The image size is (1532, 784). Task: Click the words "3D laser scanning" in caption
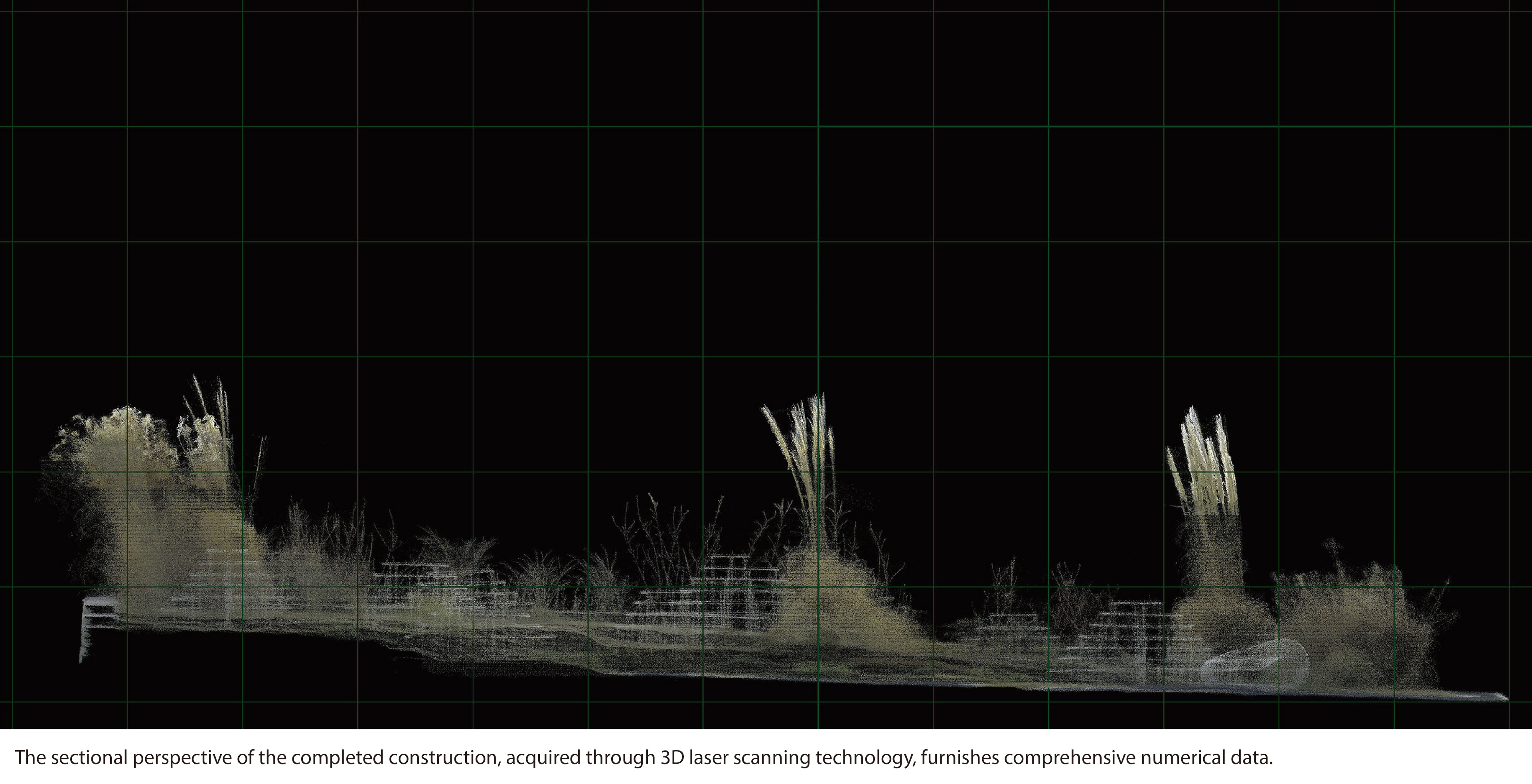(736, 757)
